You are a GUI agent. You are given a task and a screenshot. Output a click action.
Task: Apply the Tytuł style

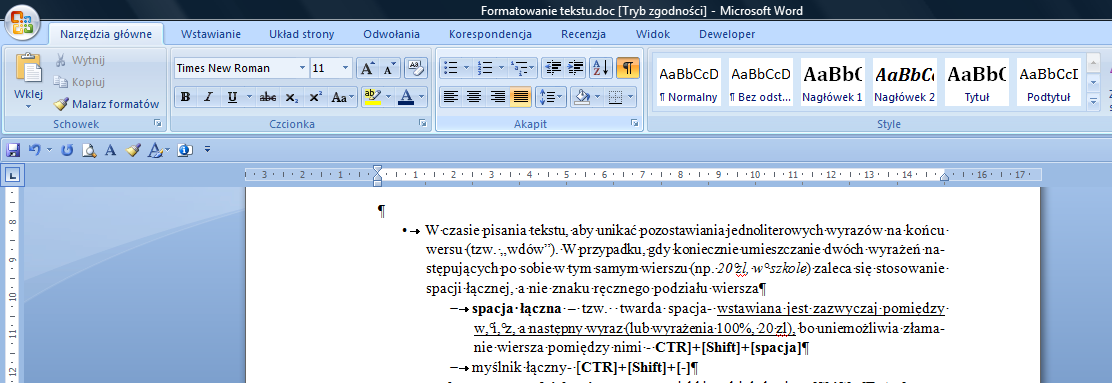pos(976,82)
